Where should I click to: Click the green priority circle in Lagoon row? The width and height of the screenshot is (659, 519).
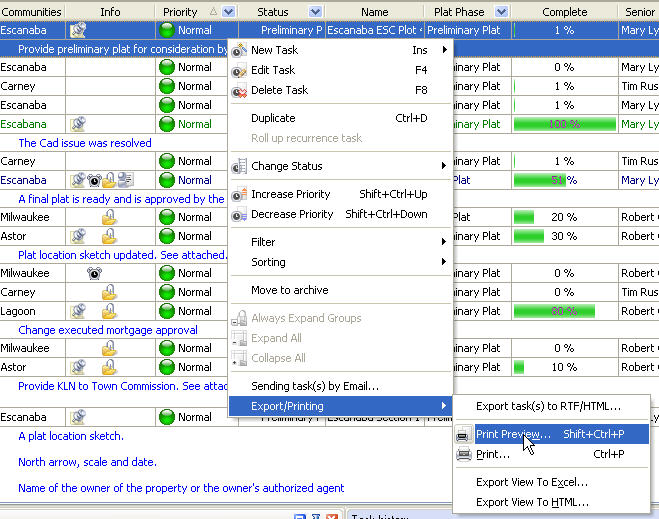[x=167, y=311]
